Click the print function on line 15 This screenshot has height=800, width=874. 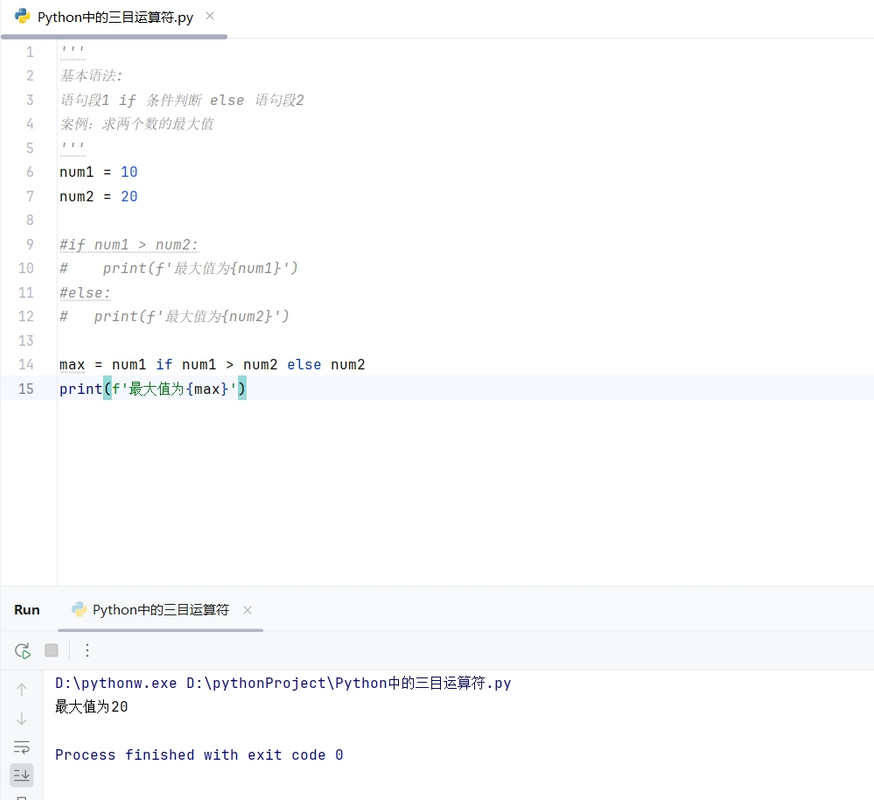click(81, 389)
